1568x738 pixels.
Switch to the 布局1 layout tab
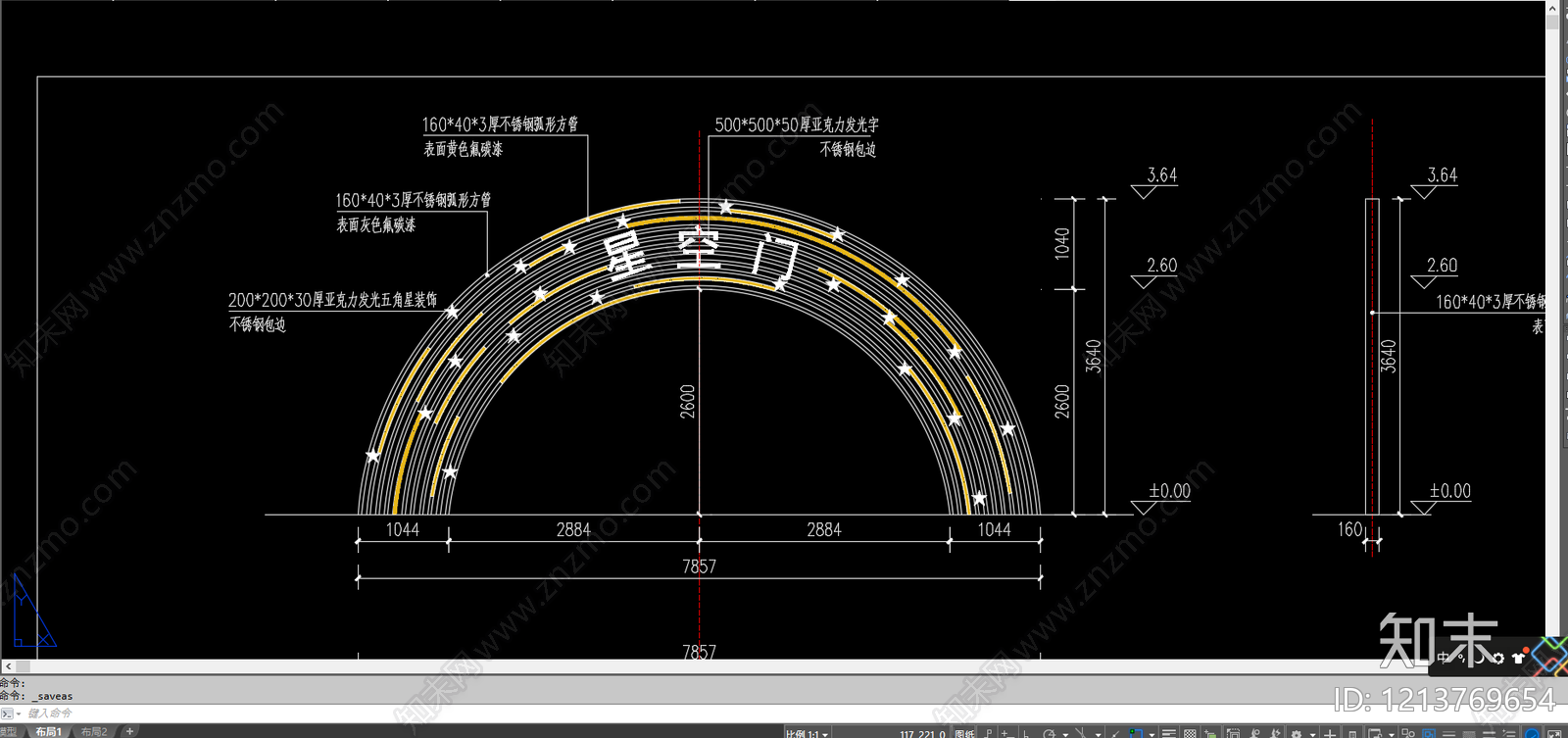pos(48,731)
